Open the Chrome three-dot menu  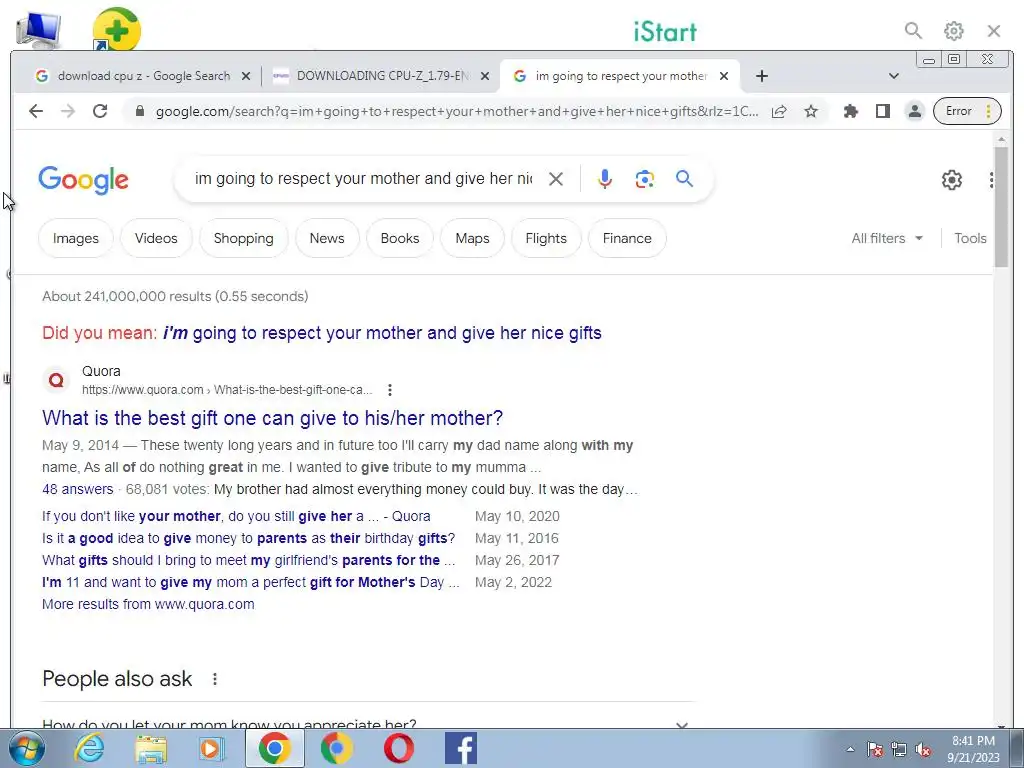(x=989, y=111)
